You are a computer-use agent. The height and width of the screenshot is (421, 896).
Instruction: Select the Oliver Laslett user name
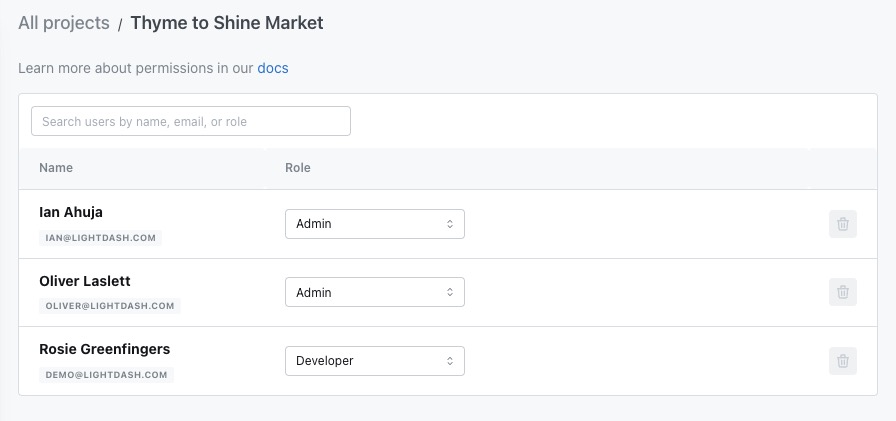[x=85, y=281]
